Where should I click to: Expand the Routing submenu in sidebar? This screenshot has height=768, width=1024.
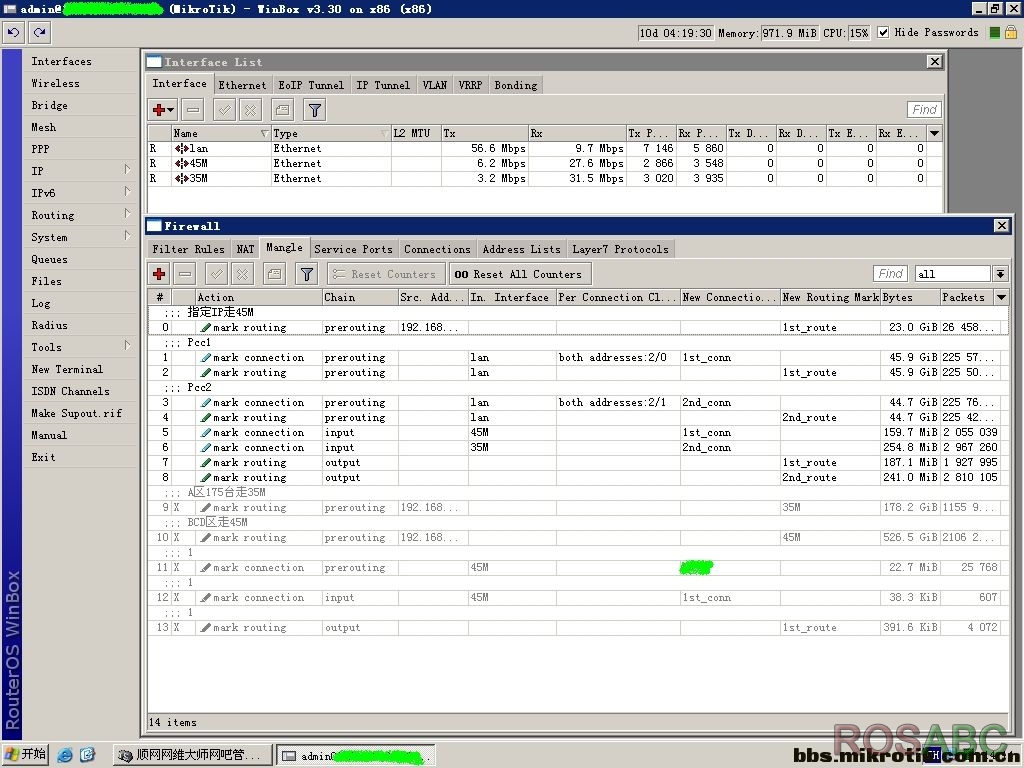coord(127,214)
